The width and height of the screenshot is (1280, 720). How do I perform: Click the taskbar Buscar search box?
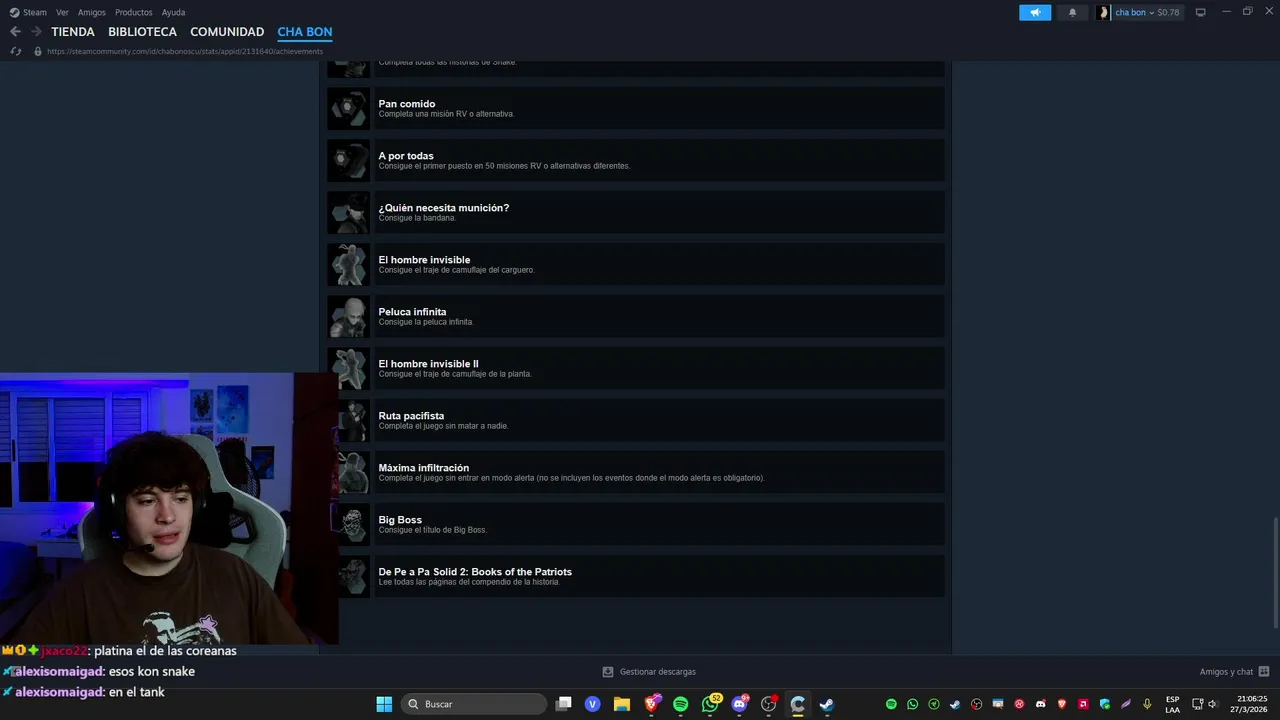point(474,704)
